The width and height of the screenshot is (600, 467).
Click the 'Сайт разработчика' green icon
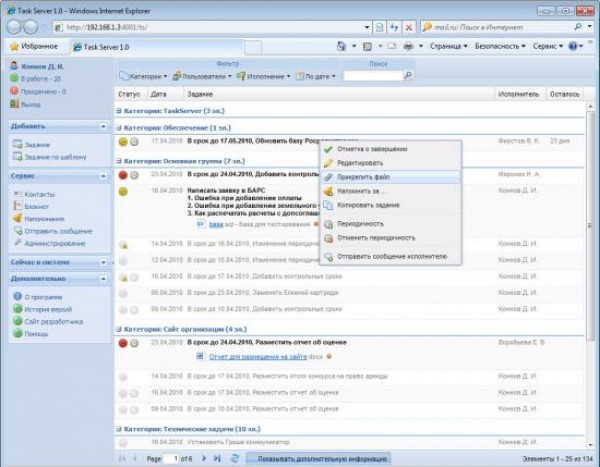pos(18,321)
